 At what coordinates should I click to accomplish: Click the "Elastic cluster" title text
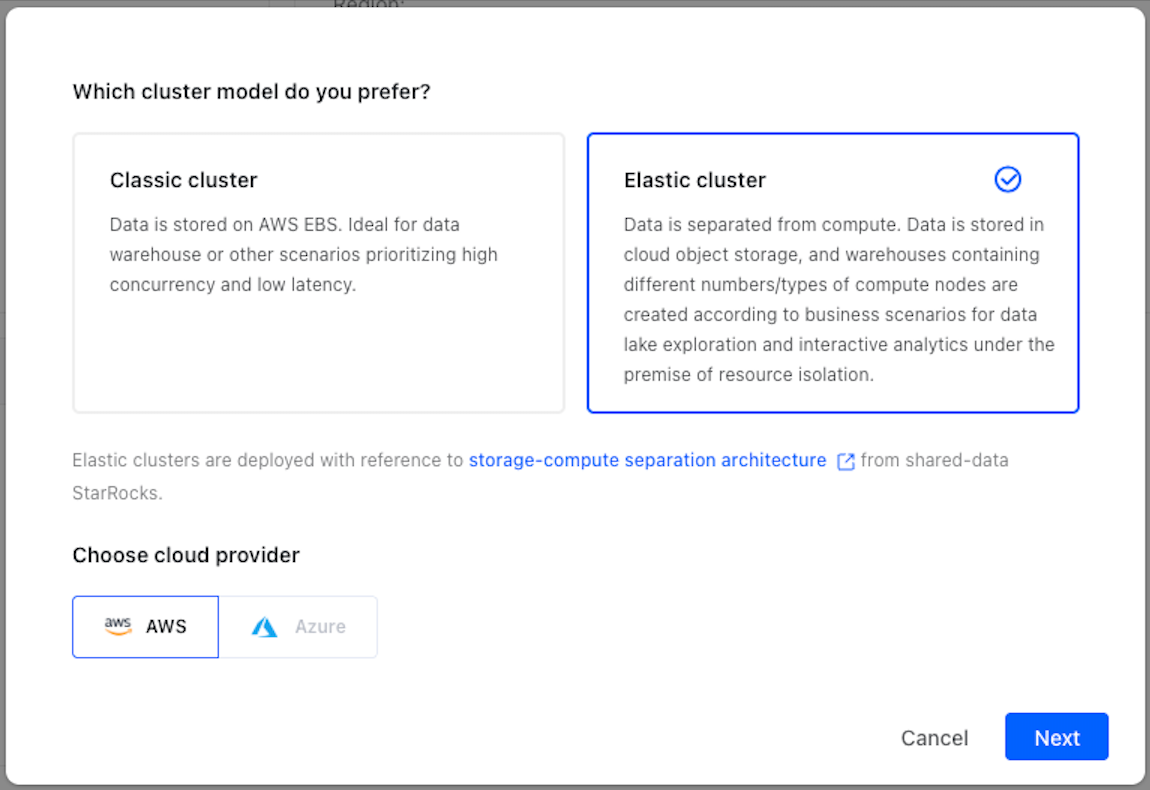tap(694, 180)
